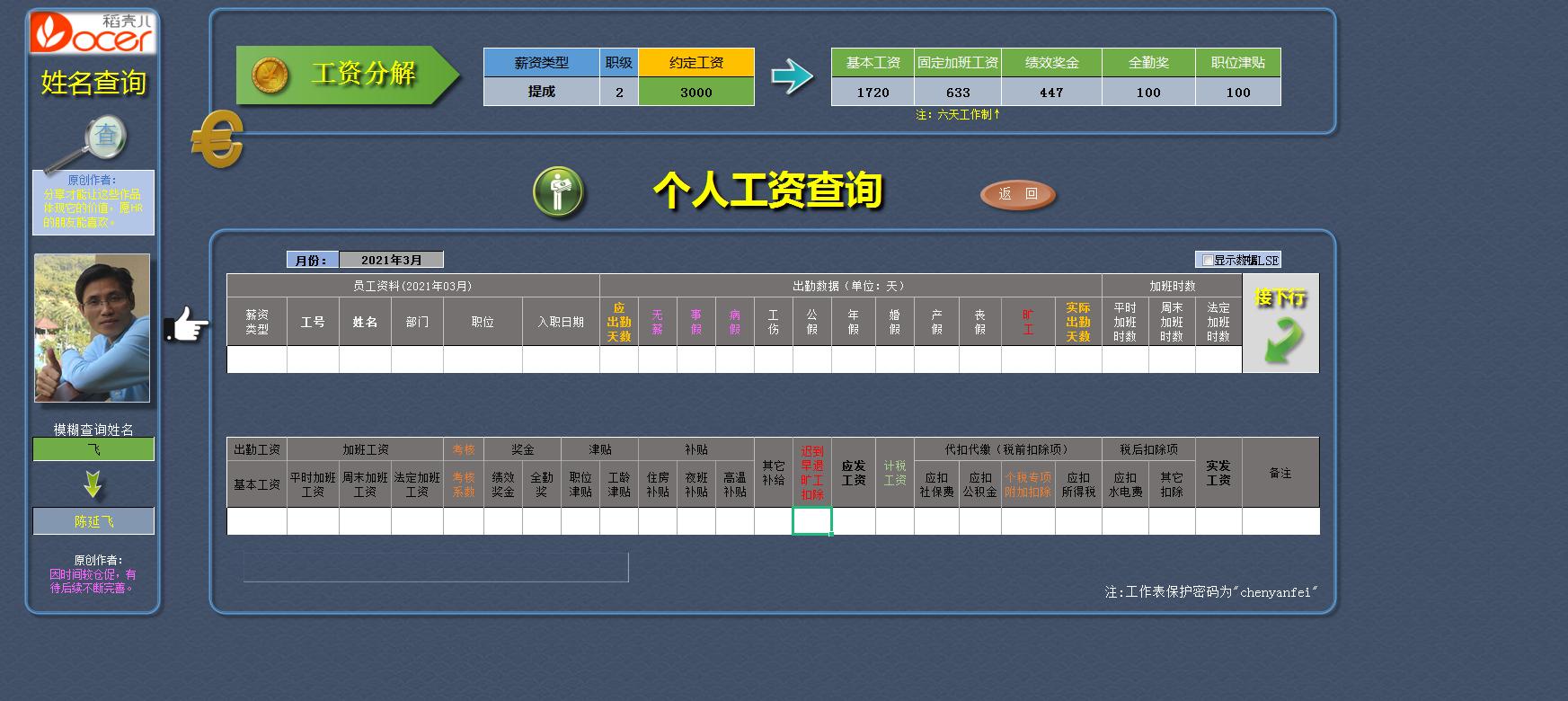The height and width of the screenshot is (701, 1568).
Task: Select the matched name 陈延飞 box
Action: (93, 521)
